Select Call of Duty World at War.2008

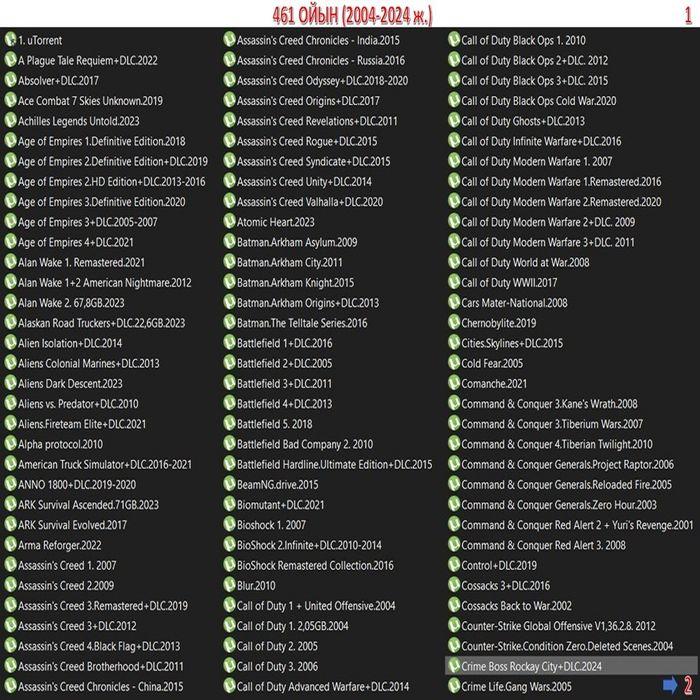click(x=525, y=262)
